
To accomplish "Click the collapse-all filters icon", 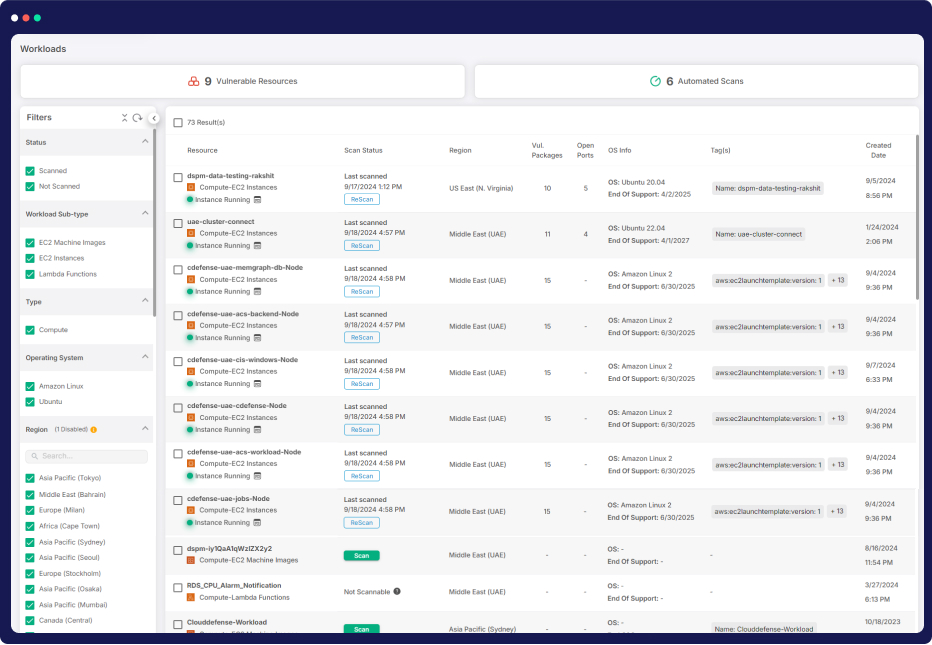I will (125, 118).
